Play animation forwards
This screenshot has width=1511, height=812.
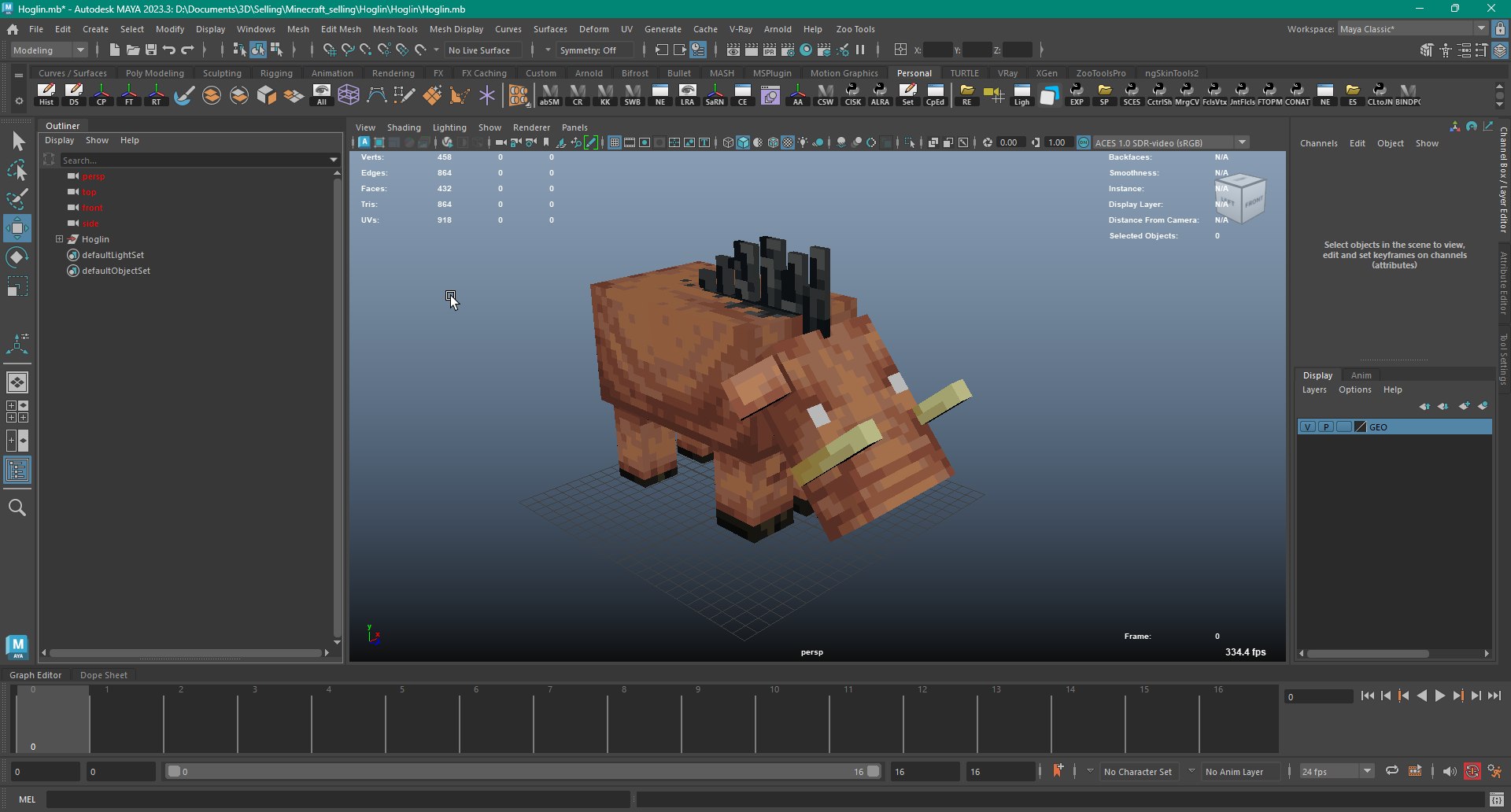pos(1439,696)
